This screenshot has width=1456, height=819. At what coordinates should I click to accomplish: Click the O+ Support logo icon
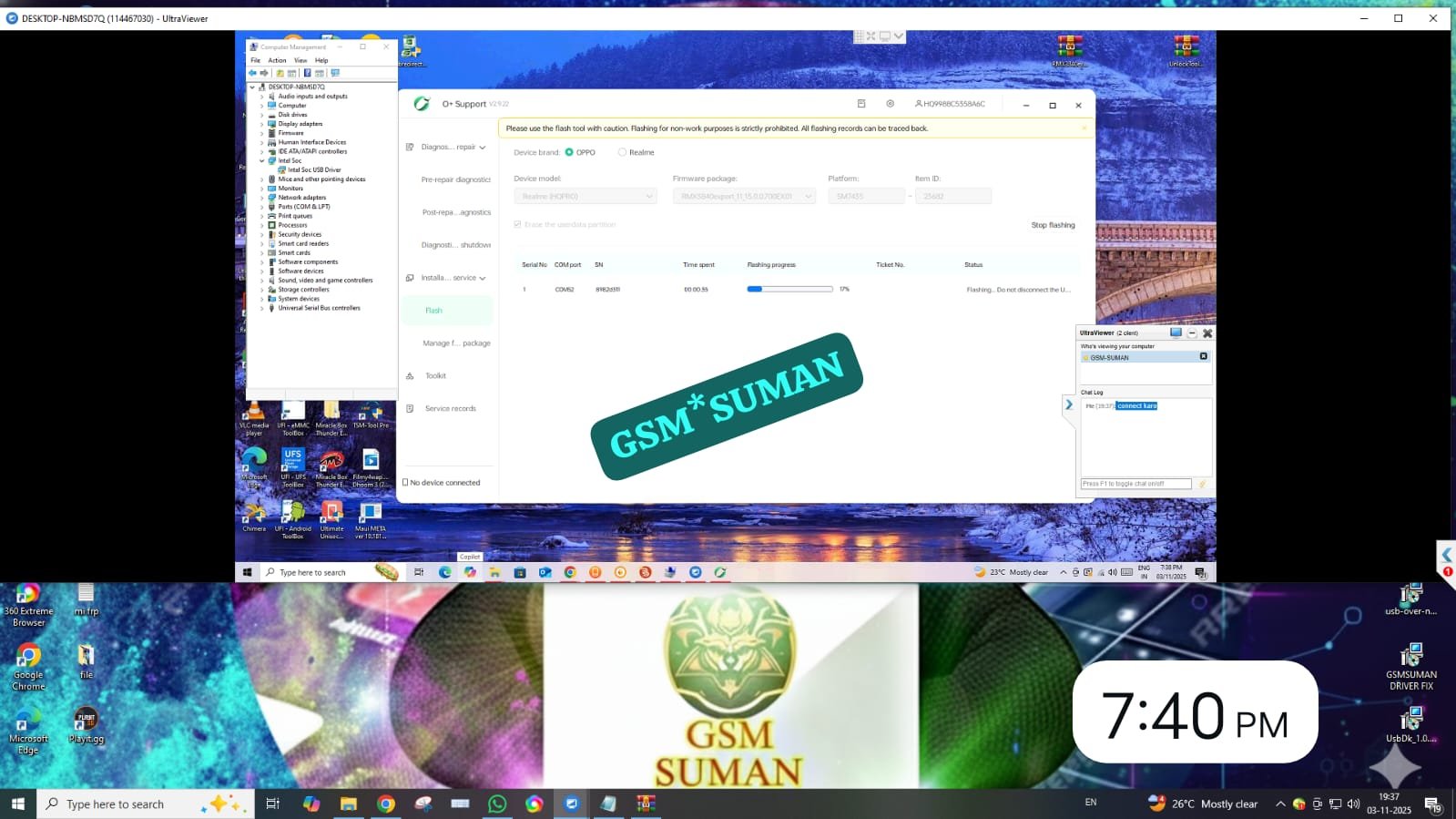pos(422,104)
